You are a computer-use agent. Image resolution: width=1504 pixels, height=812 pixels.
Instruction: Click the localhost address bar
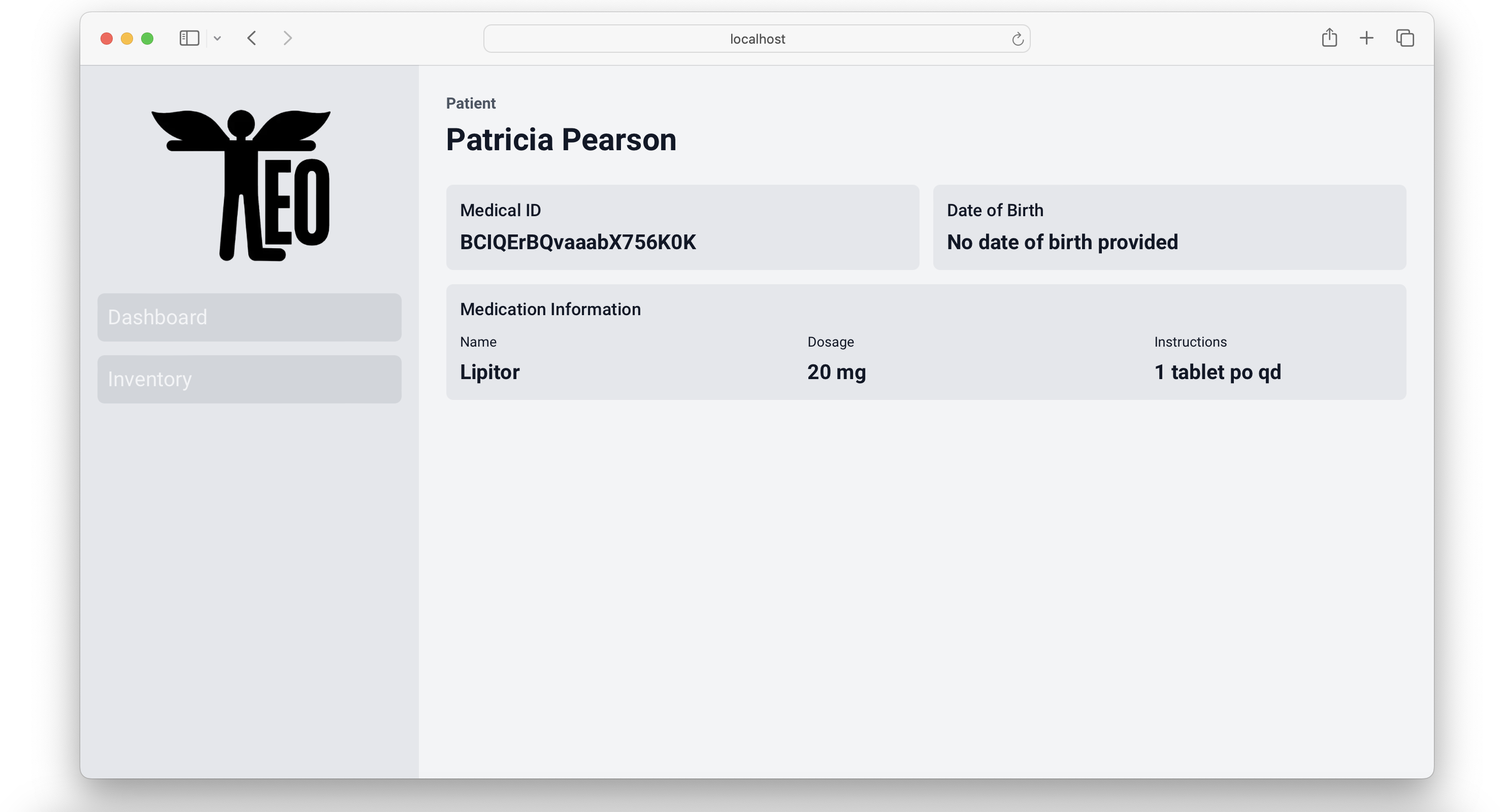coord(757,39)
